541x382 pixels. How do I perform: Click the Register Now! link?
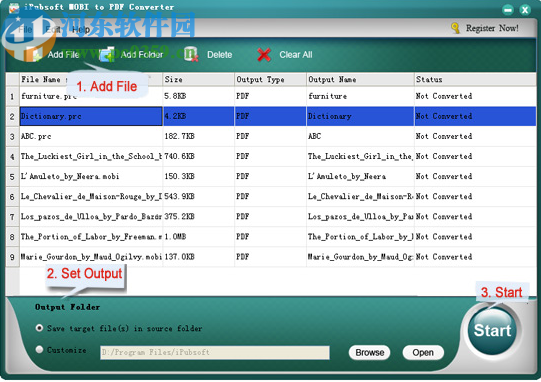[492, 28]
